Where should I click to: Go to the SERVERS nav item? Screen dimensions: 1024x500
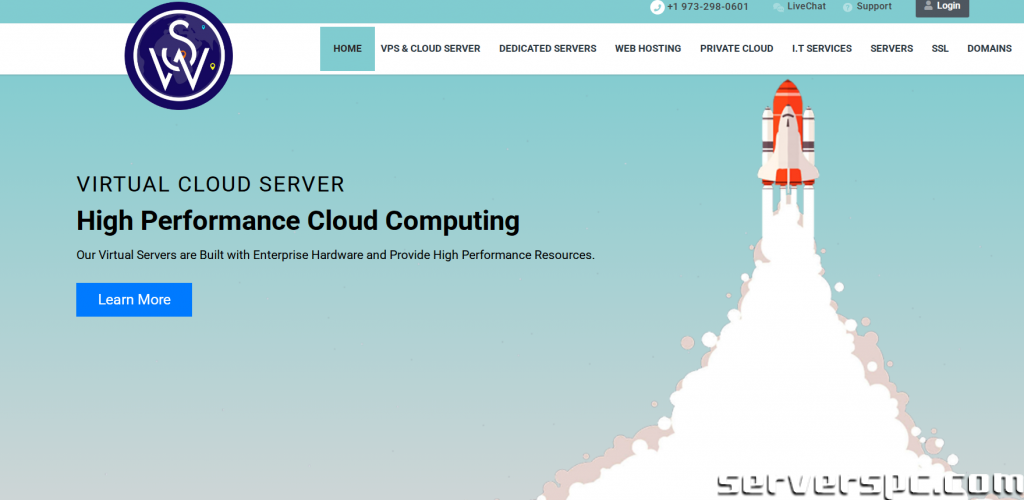click(x=891, y=48)
